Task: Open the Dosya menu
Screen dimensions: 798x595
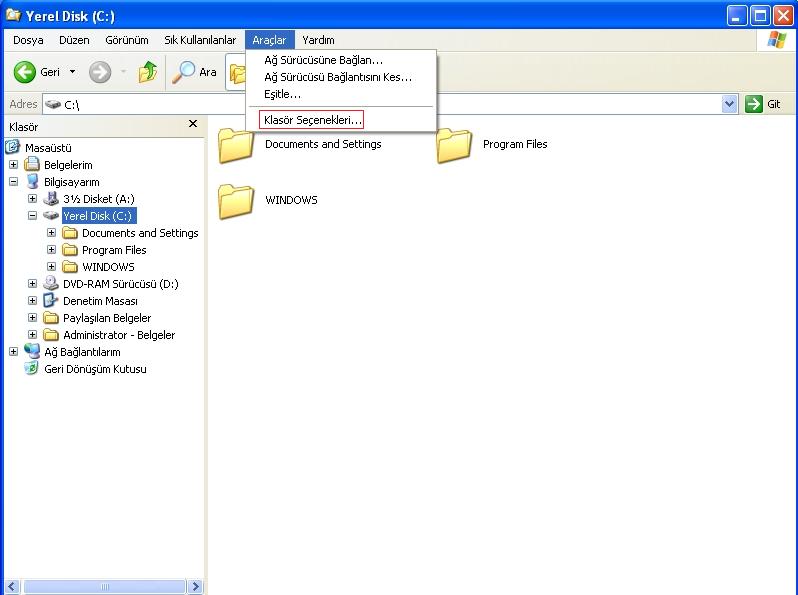Action: [28, 40]
